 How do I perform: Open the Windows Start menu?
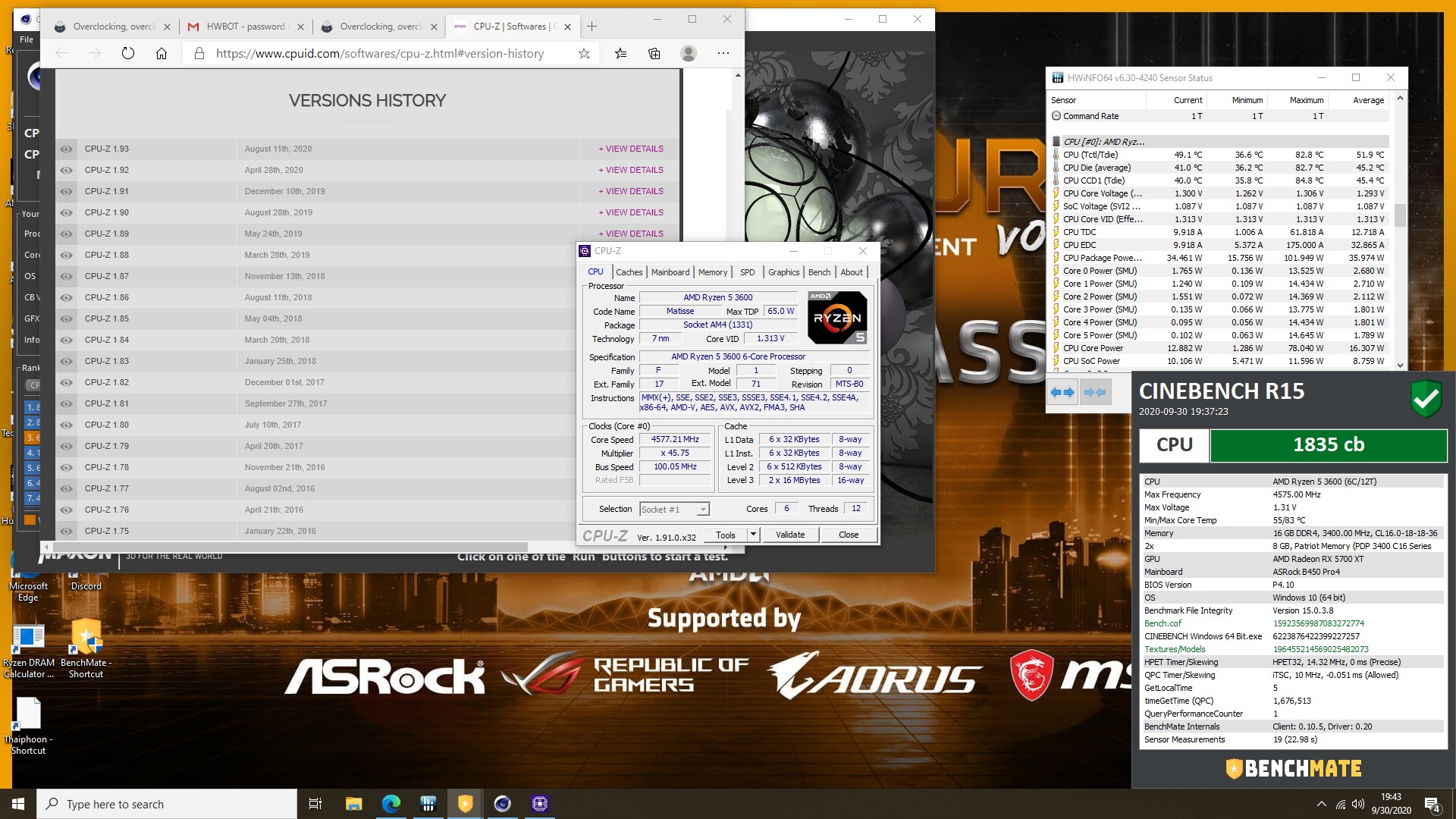pyautogui.click(x=18, y=804)
